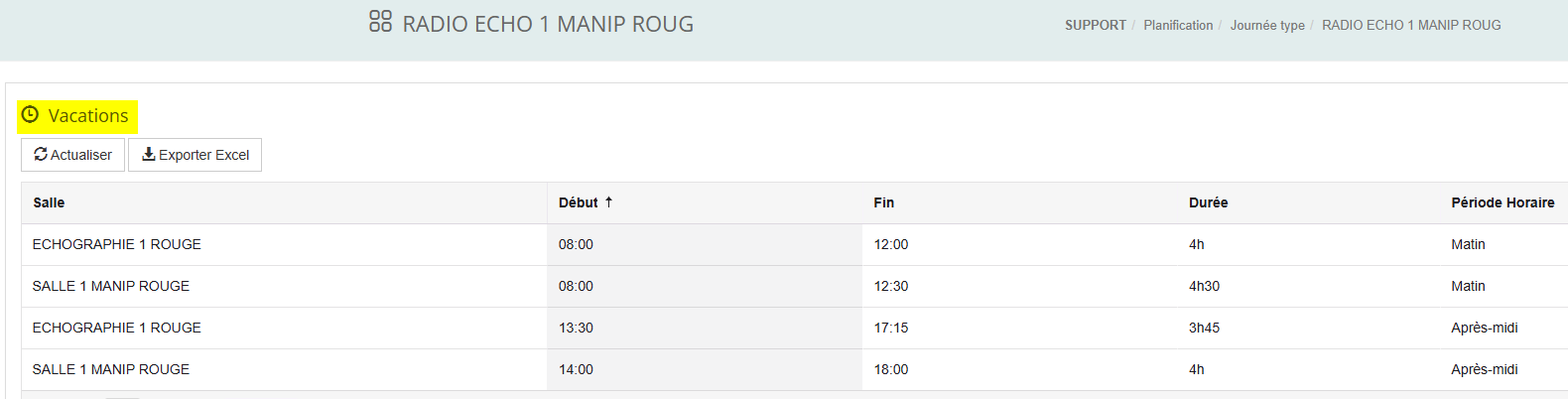Click the Période Horaire column header
Viewport: 1568px width, 399px height.
1503,202
